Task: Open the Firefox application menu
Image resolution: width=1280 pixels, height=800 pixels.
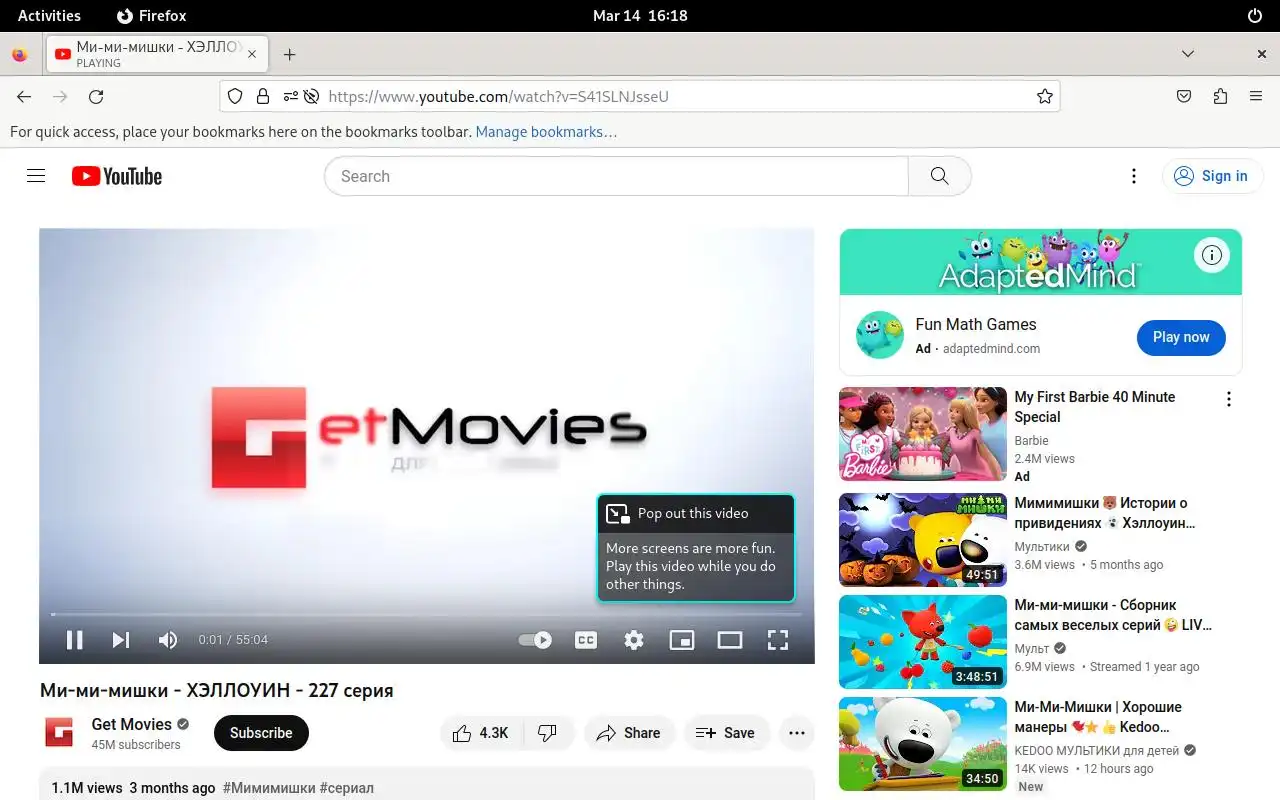Action: (x=1256, y=96)
